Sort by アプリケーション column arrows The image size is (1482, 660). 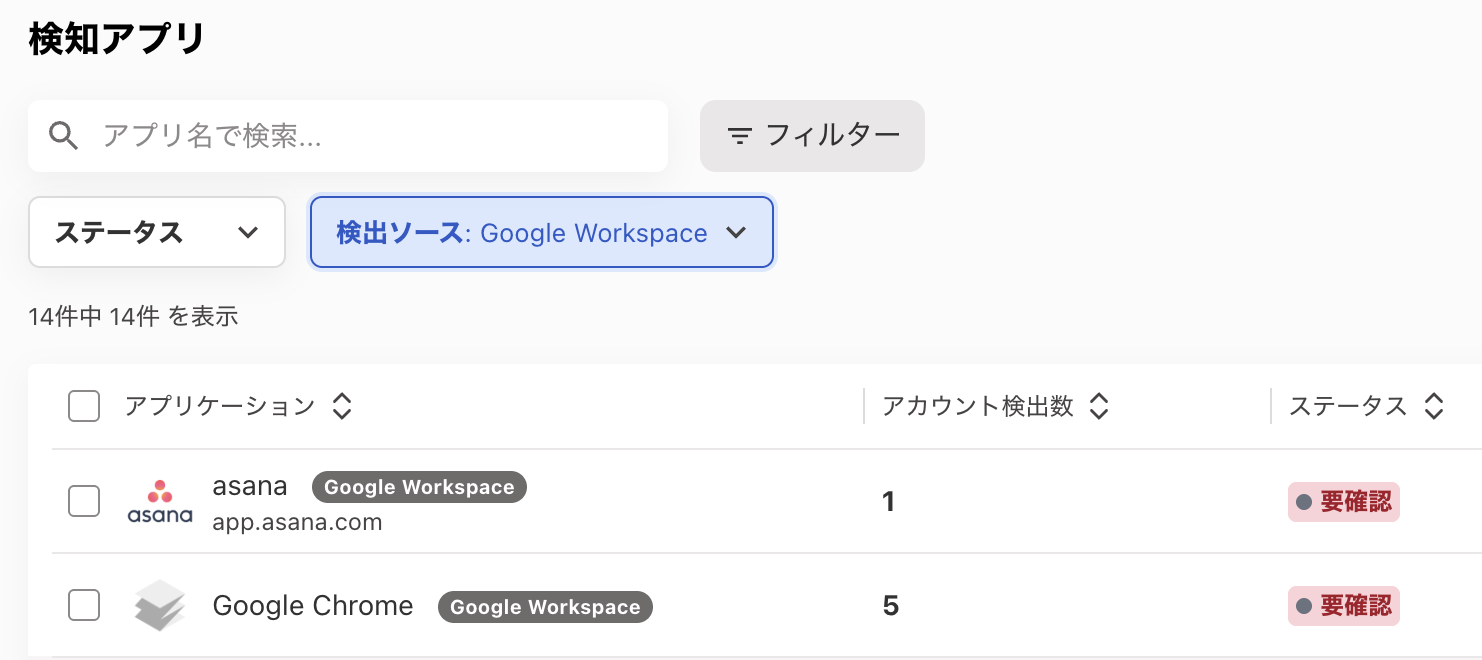coord(342,406)
